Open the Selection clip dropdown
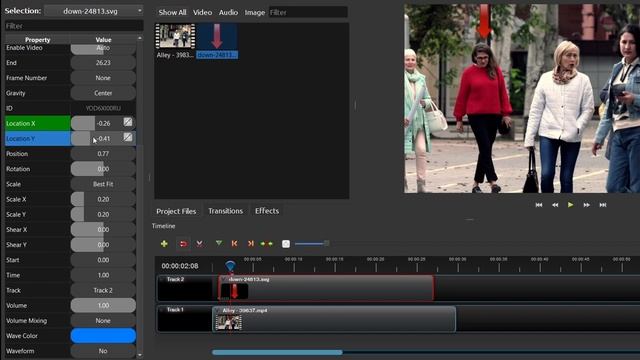 click(94, 11)
